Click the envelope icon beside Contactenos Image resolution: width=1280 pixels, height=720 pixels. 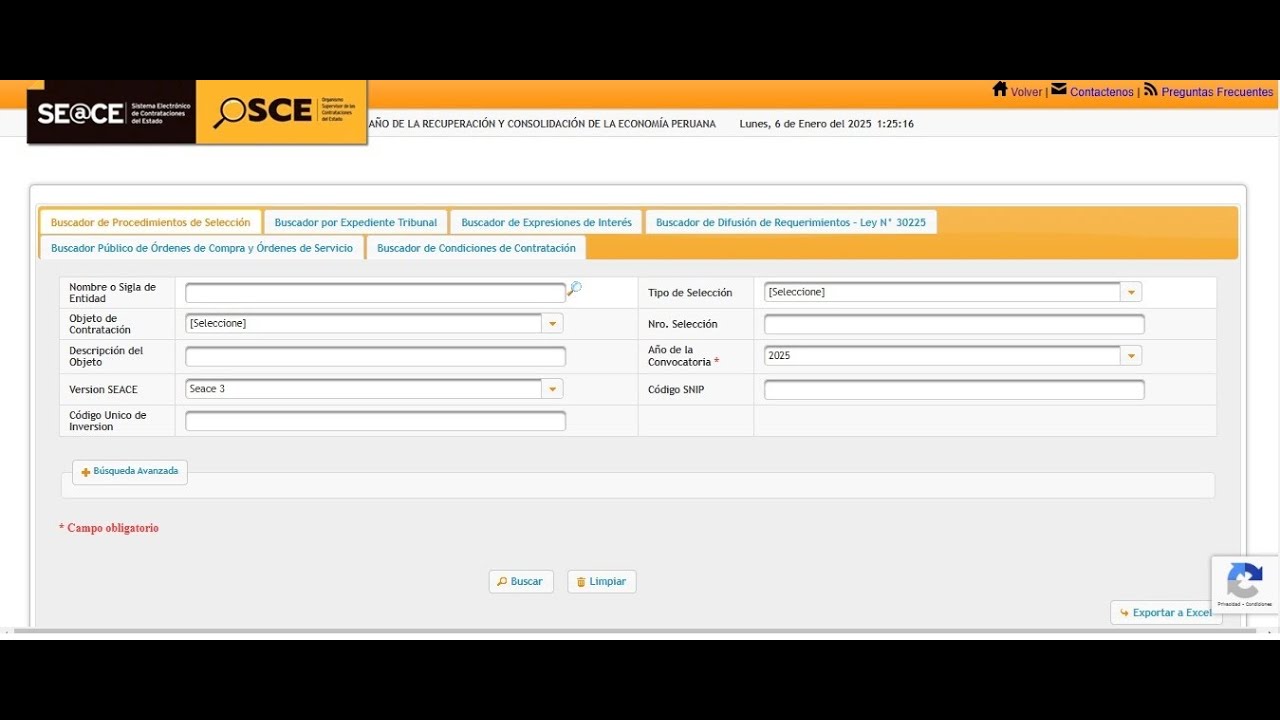(x=1059, y=89)
